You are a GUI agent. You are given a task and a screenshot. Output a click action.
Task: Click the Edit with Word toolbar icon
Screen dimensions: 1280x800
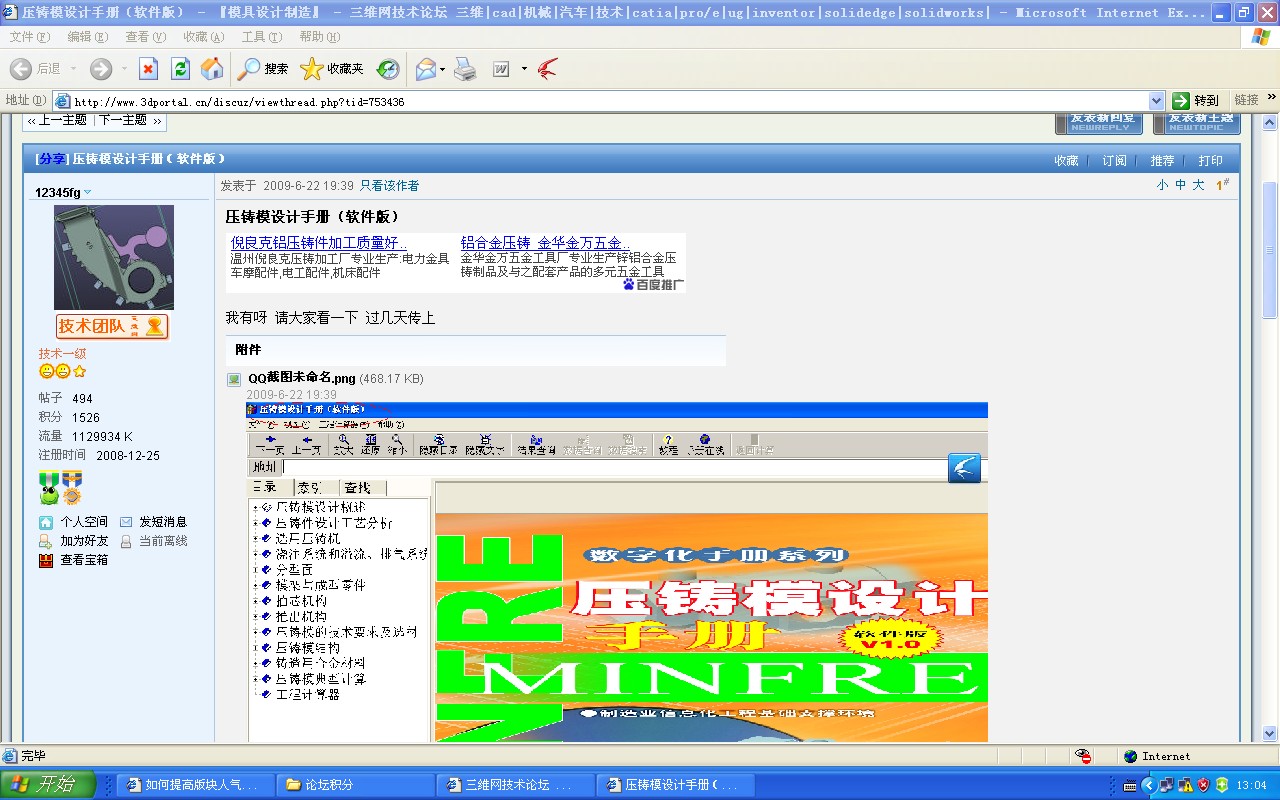(x=501, y=69)
